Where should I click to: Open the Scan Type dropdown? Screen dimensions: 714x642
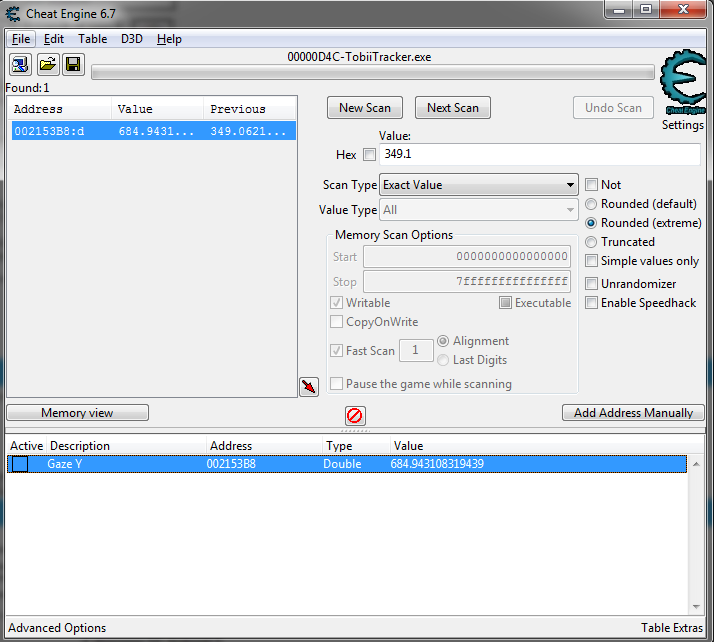479,185
